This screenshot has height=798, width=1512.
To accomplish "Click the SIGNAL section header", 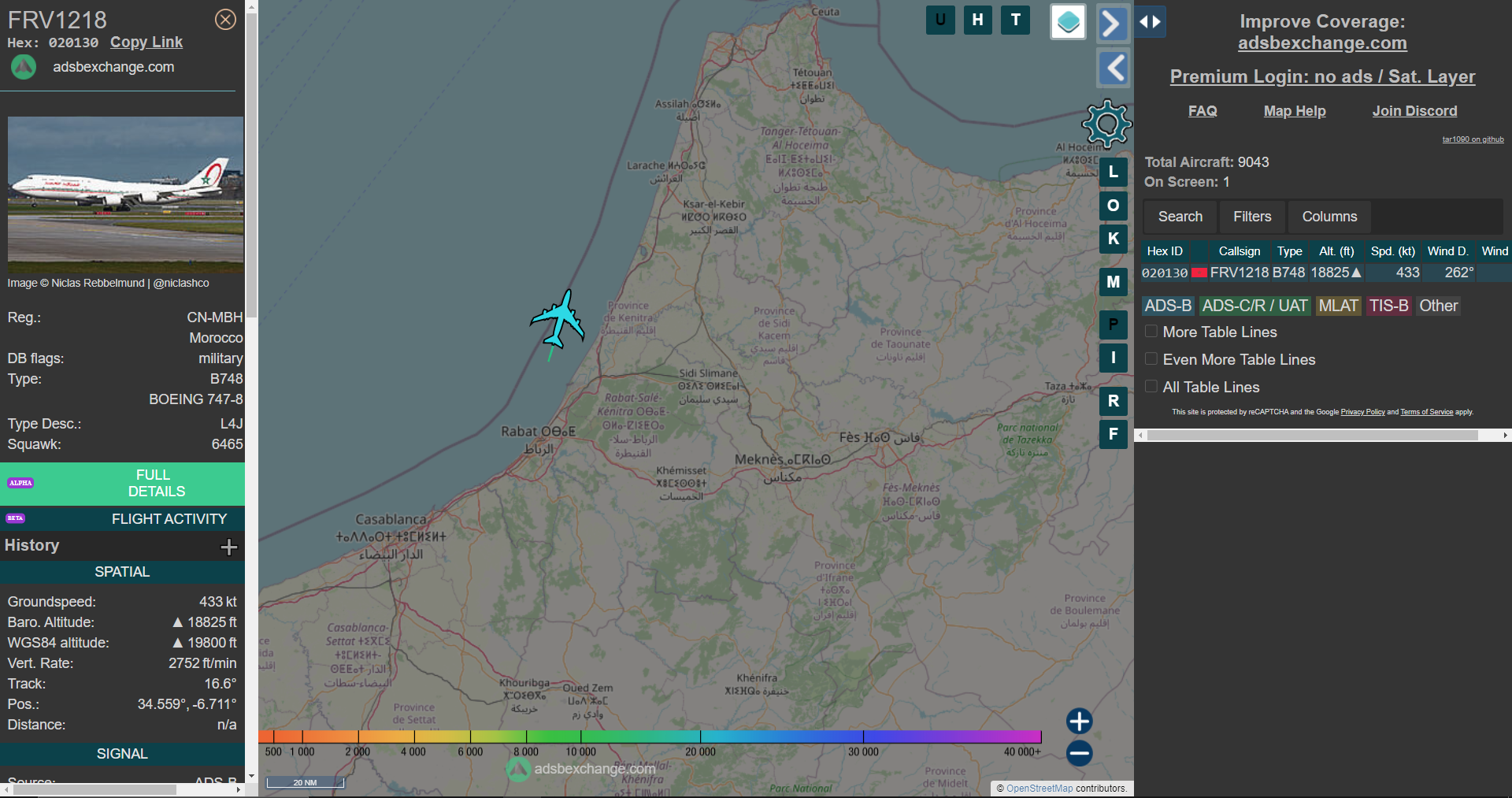I will (122, 754).
